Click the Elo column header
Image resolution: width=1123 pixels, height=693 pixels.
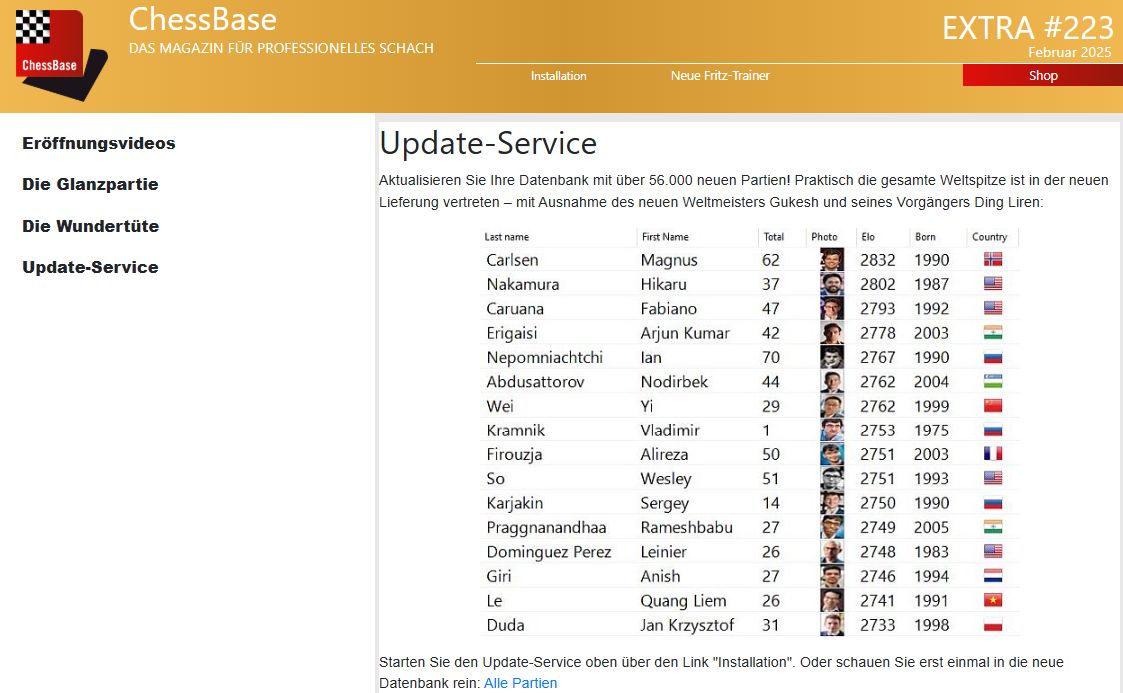pos(867,237)
